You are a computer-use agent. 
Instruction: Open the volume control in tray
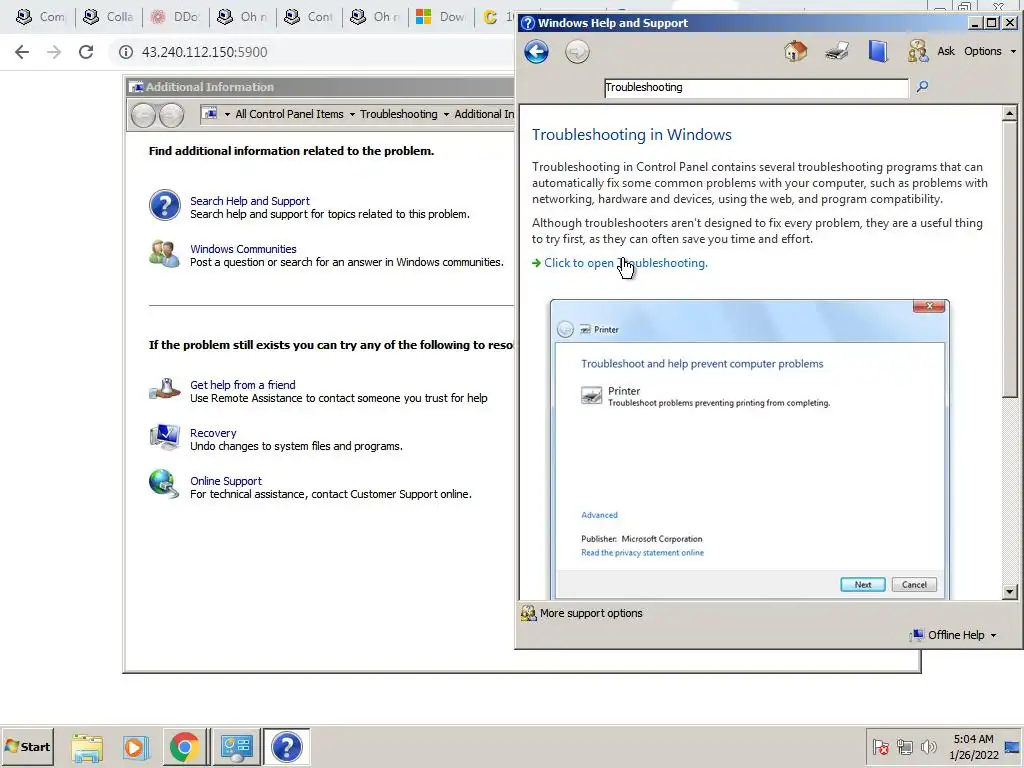pos(928,746)
